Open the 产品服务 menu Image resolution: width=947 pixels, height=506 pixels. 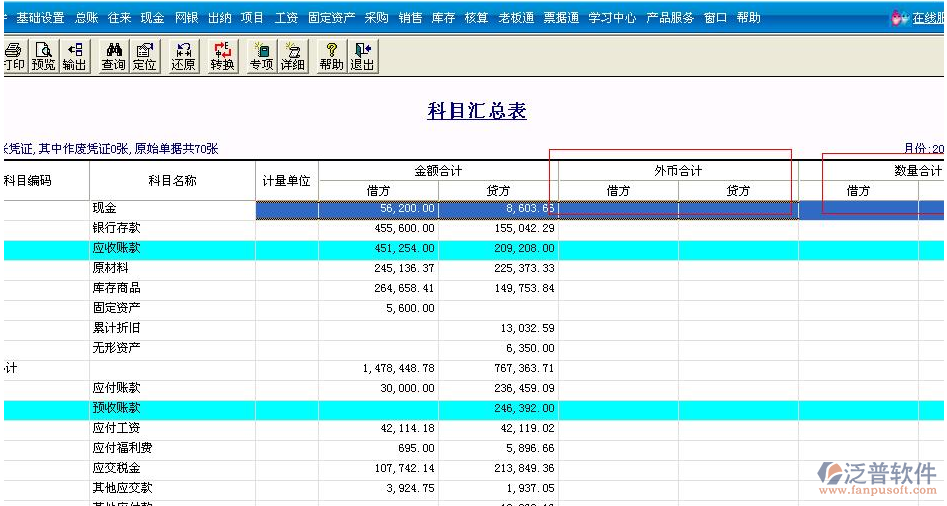point(669,18)
